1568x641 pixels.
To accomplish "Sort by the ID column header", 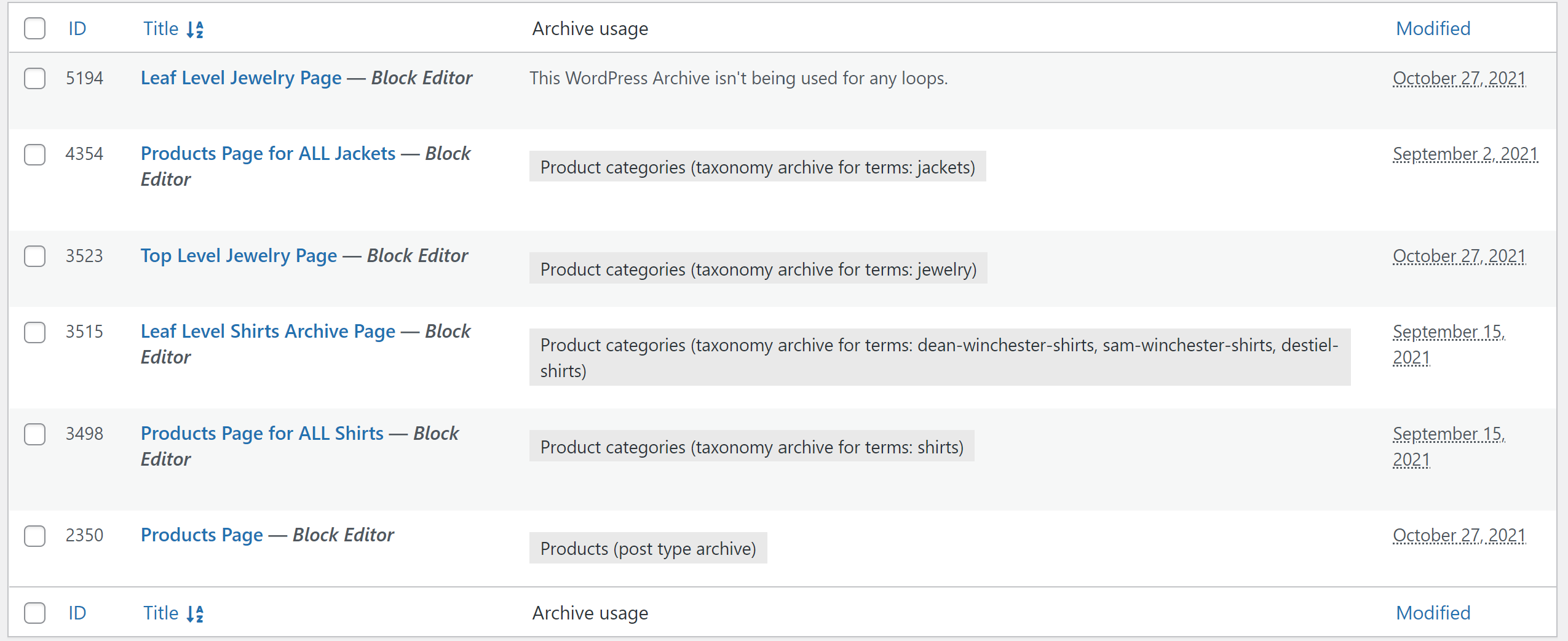I will point(77,28).
